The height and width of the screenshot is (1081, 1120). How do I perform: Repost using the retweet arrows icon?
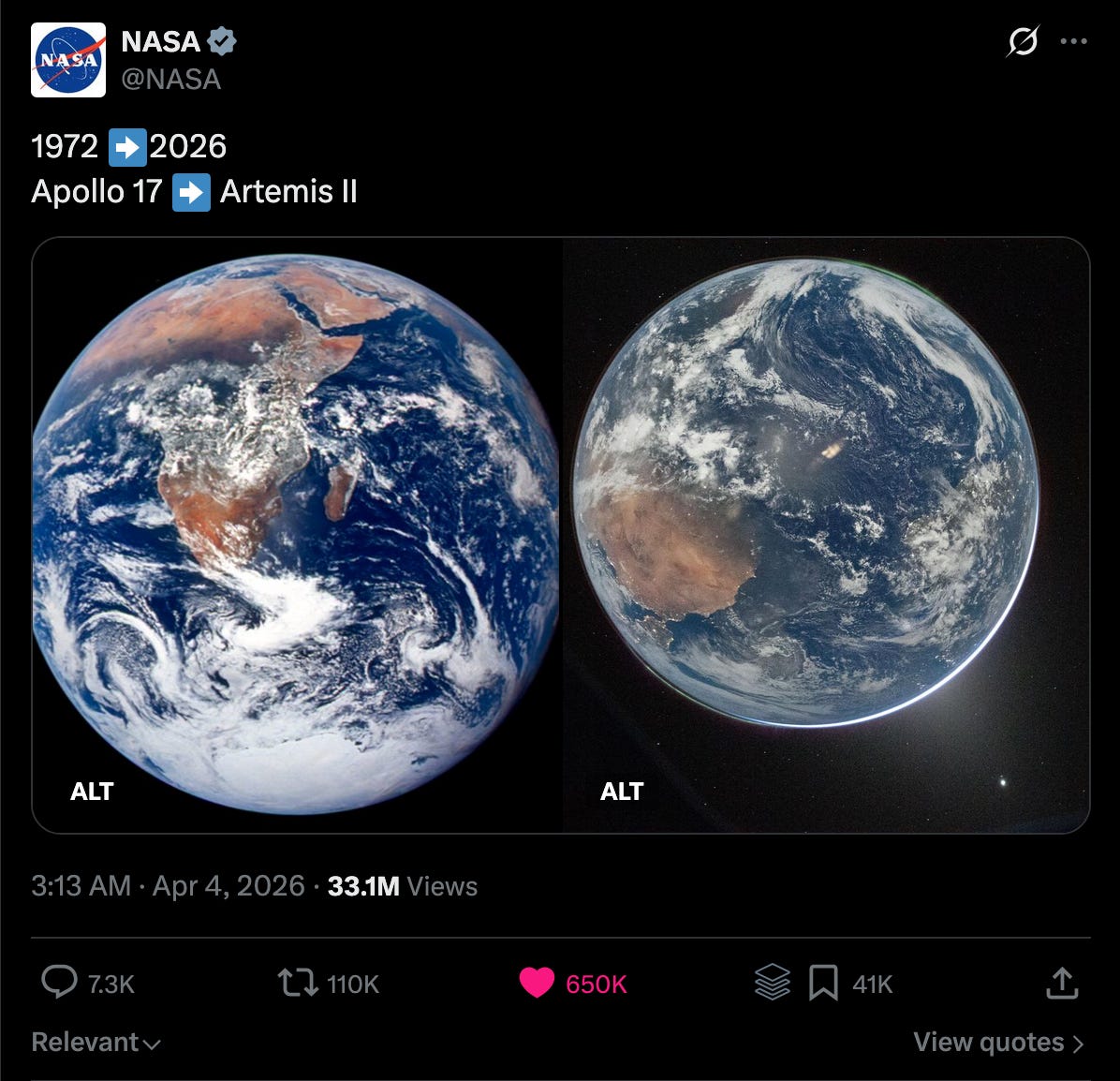298,983
